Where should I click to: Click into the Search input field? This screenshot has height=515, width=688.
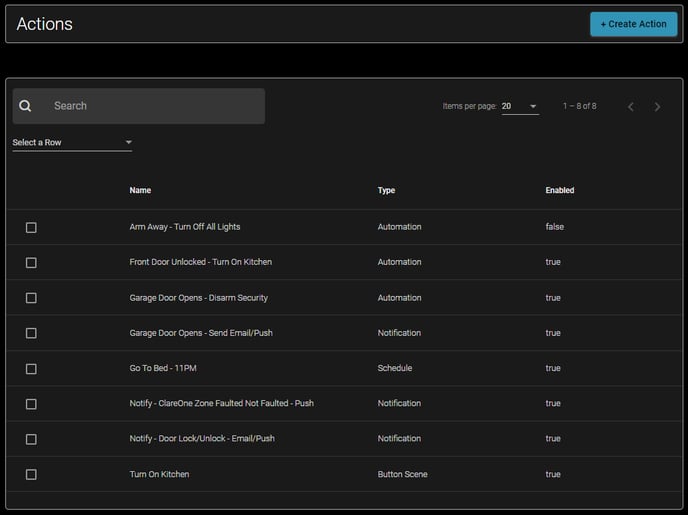tap(150, 106)
